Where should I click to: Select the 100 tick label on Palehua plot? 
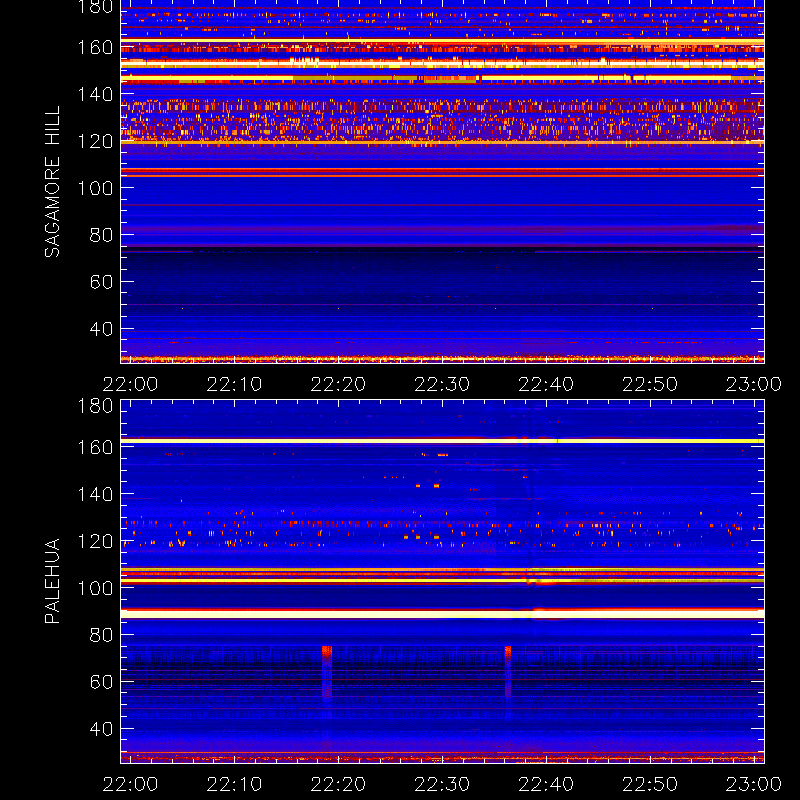coord(95,588)
